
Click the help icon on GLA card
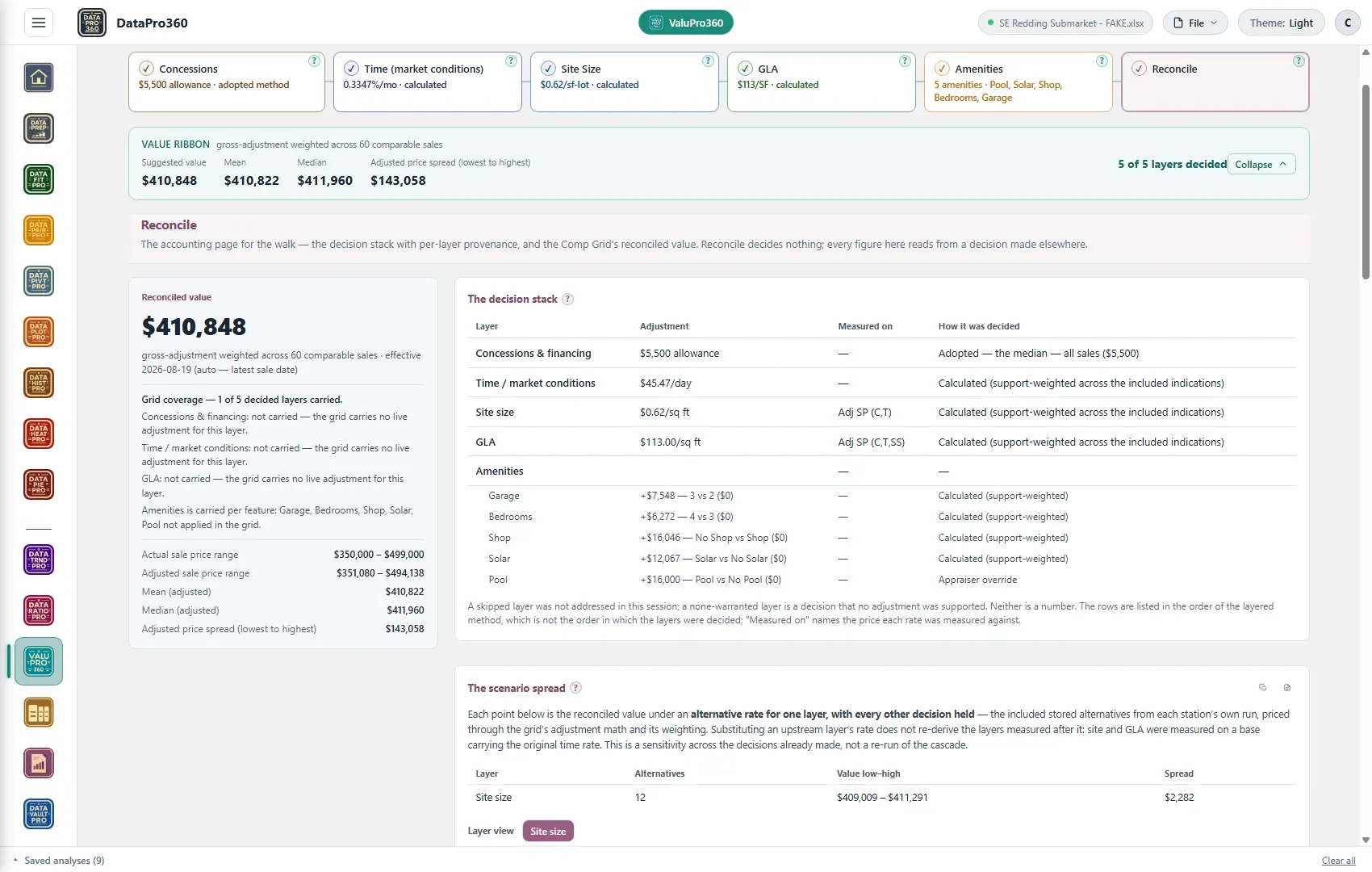click(x=905, y=61)
